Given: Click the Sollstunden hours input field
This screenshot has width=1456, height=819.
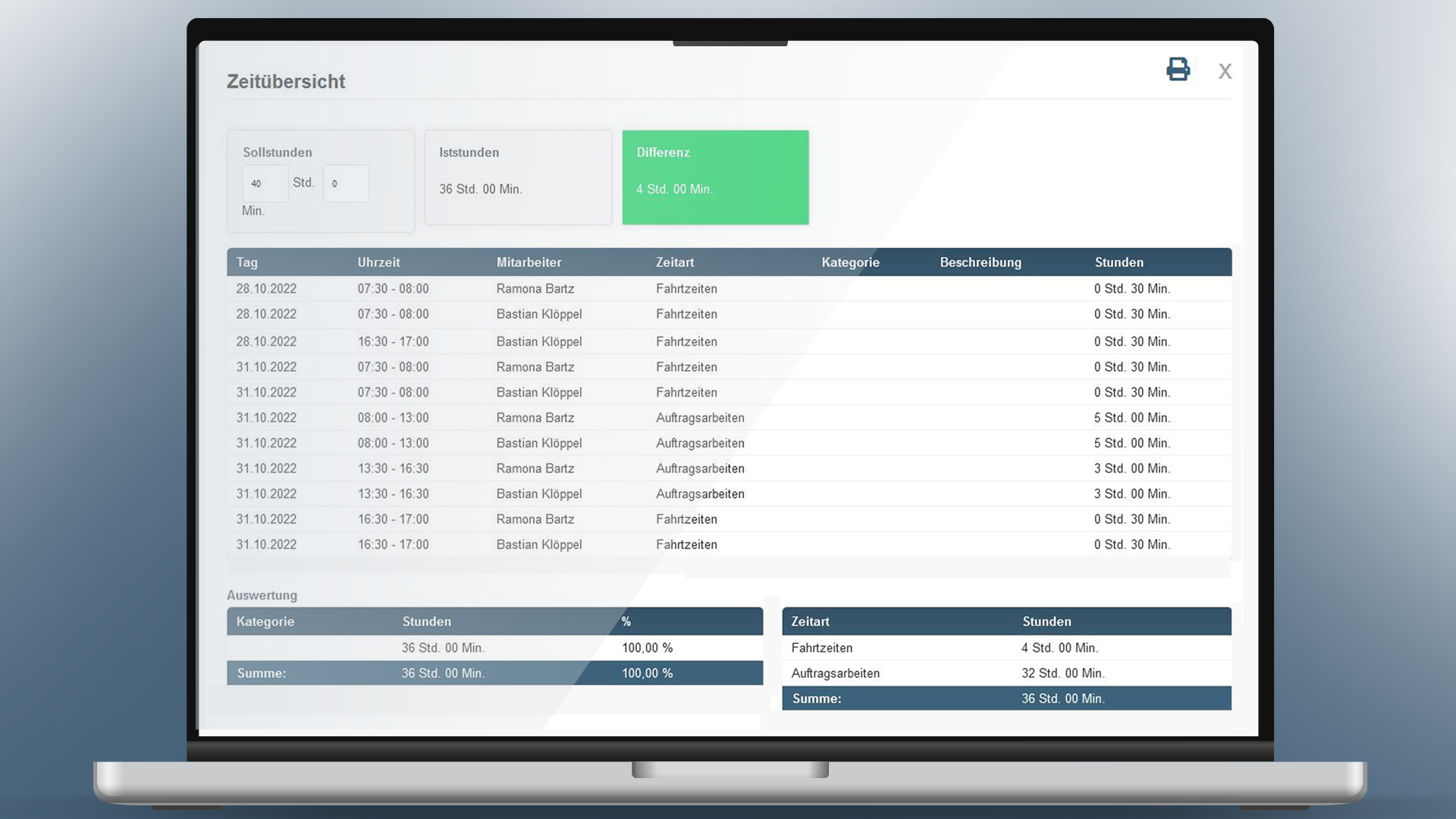Looking at the screenshot, I should 265,184.
